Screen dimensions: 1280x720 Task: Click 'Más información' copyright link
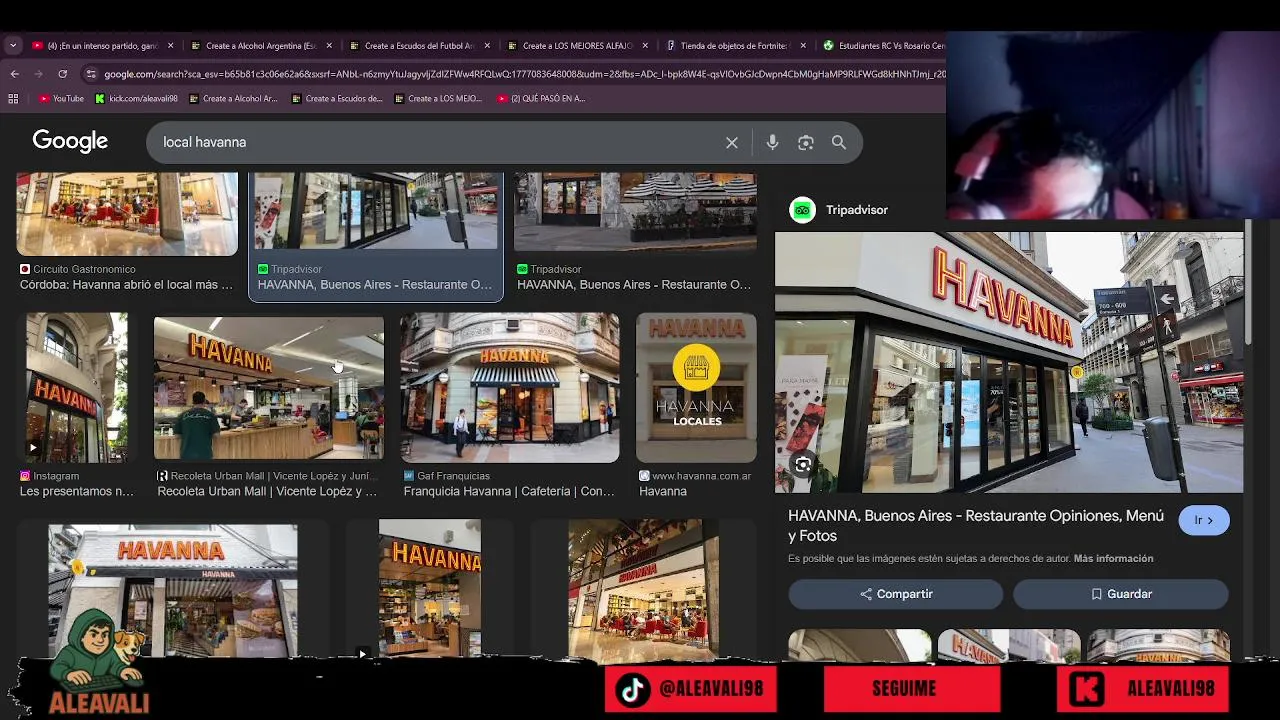(x=1113, y=559)
